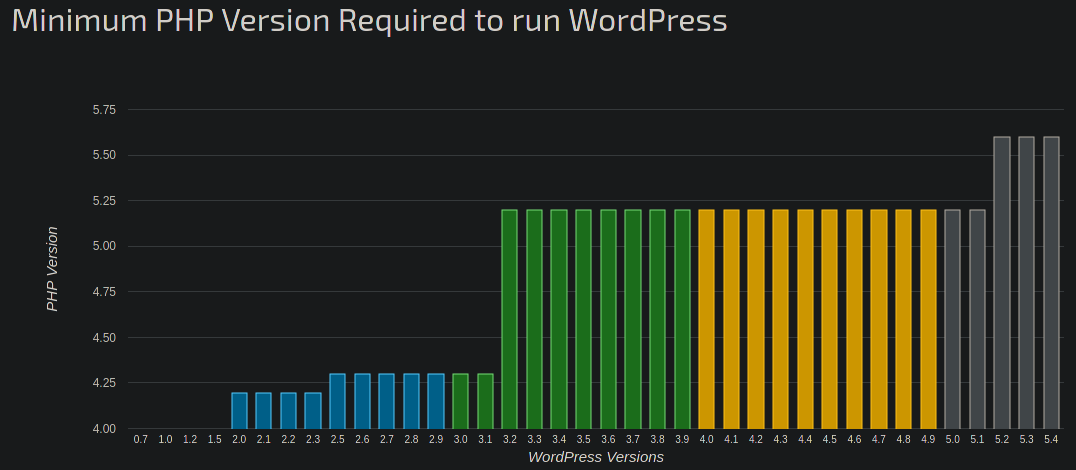Select the orange bar for version 4.9

point(928,319)
